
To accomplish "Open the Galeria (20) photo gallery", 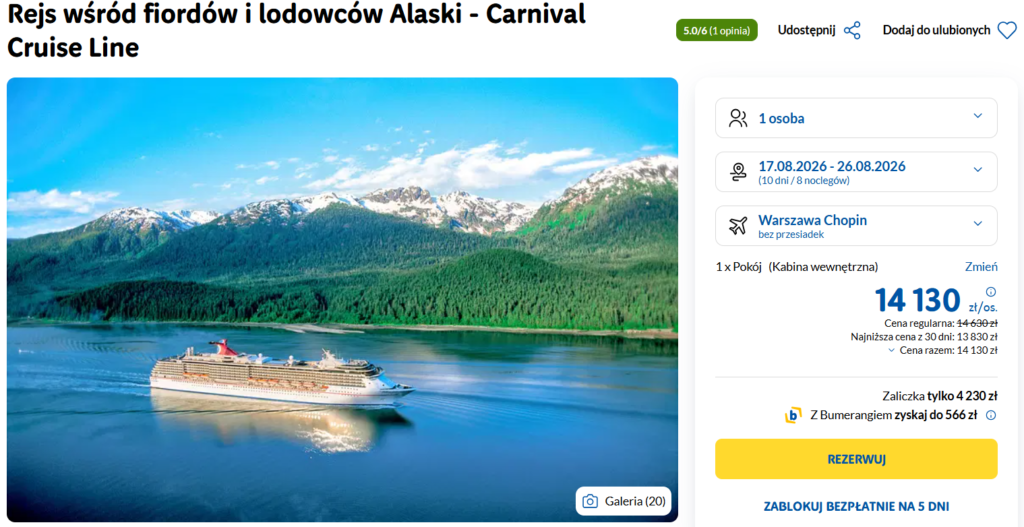I will (x=624, y=501).
